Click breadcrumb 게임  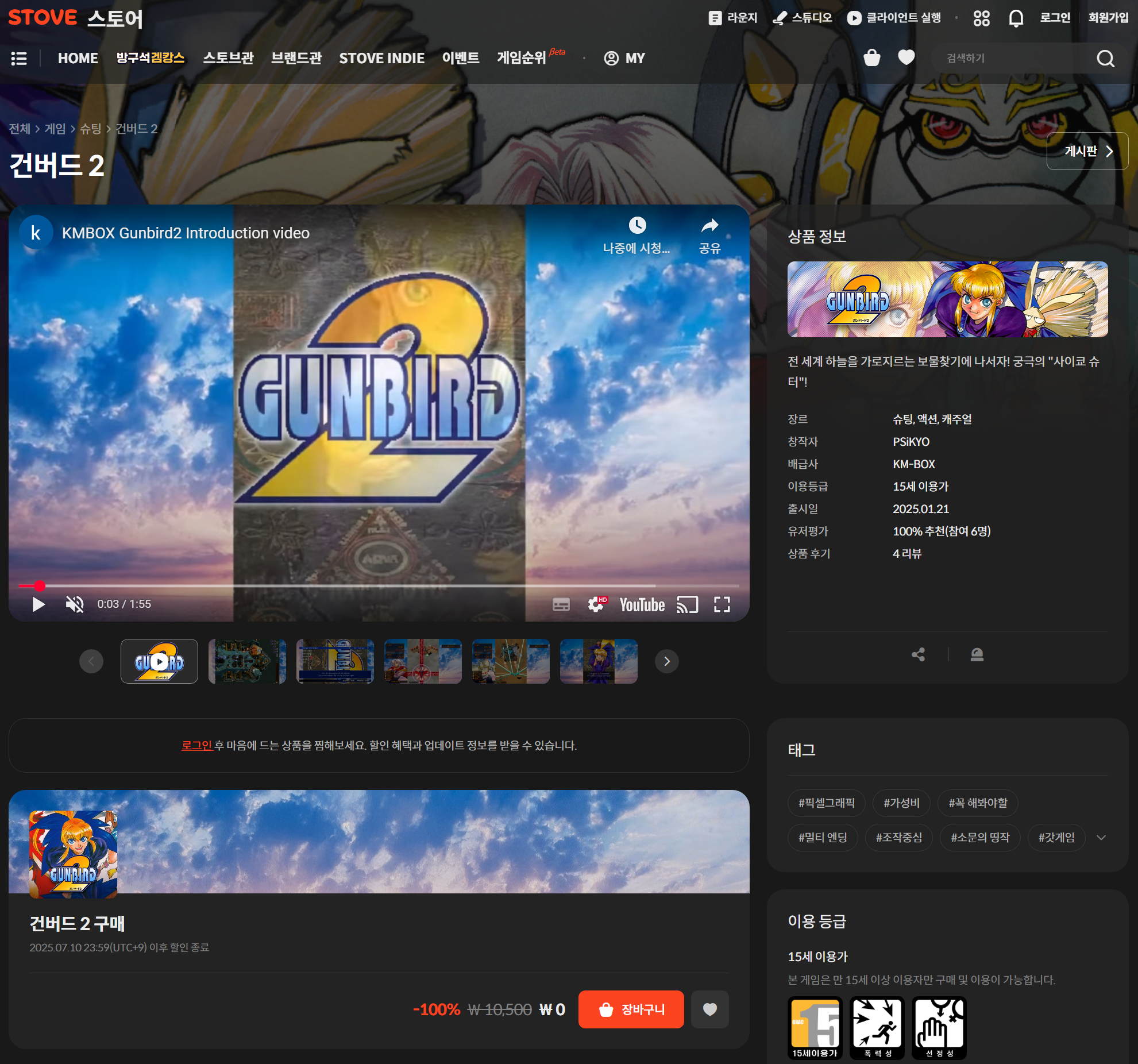coord(55,129)
